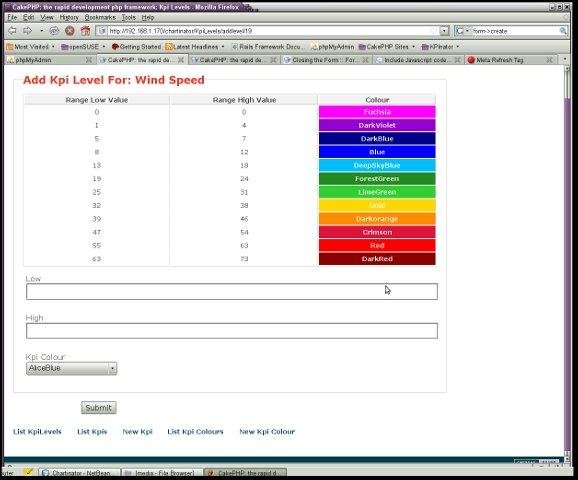Click the URL address bar

[267, 31]
